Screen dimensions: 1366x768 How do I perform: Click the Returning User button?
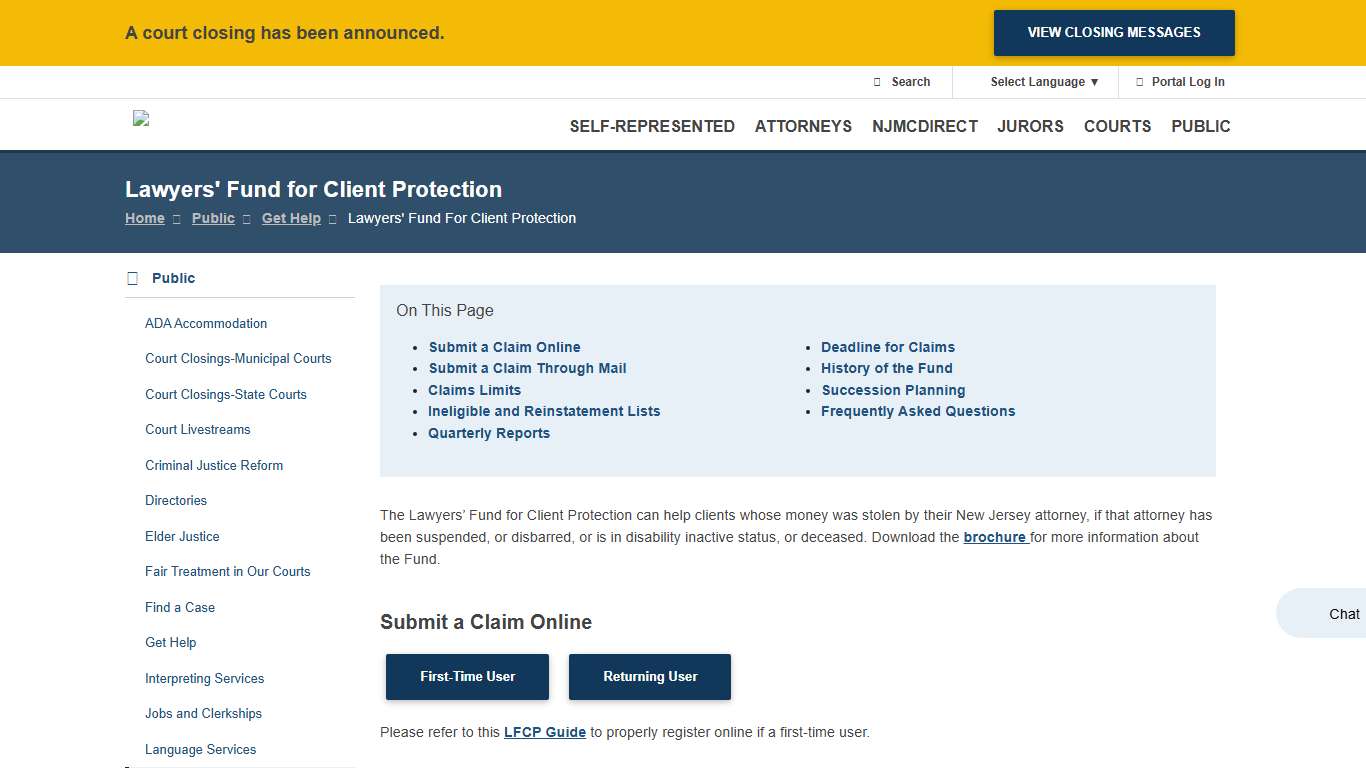(x=650, y=676)
